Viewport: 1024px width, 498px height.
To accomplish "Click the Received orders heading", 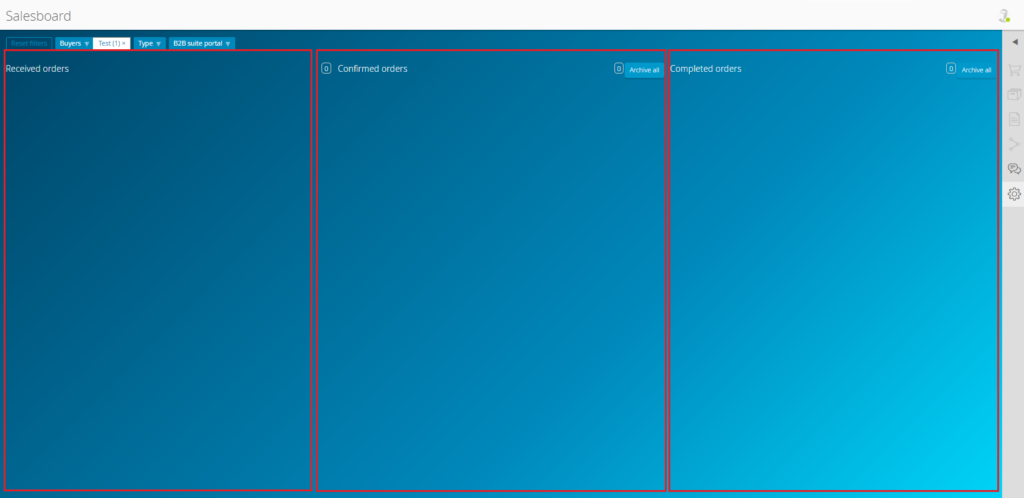I will pos(37,69).
